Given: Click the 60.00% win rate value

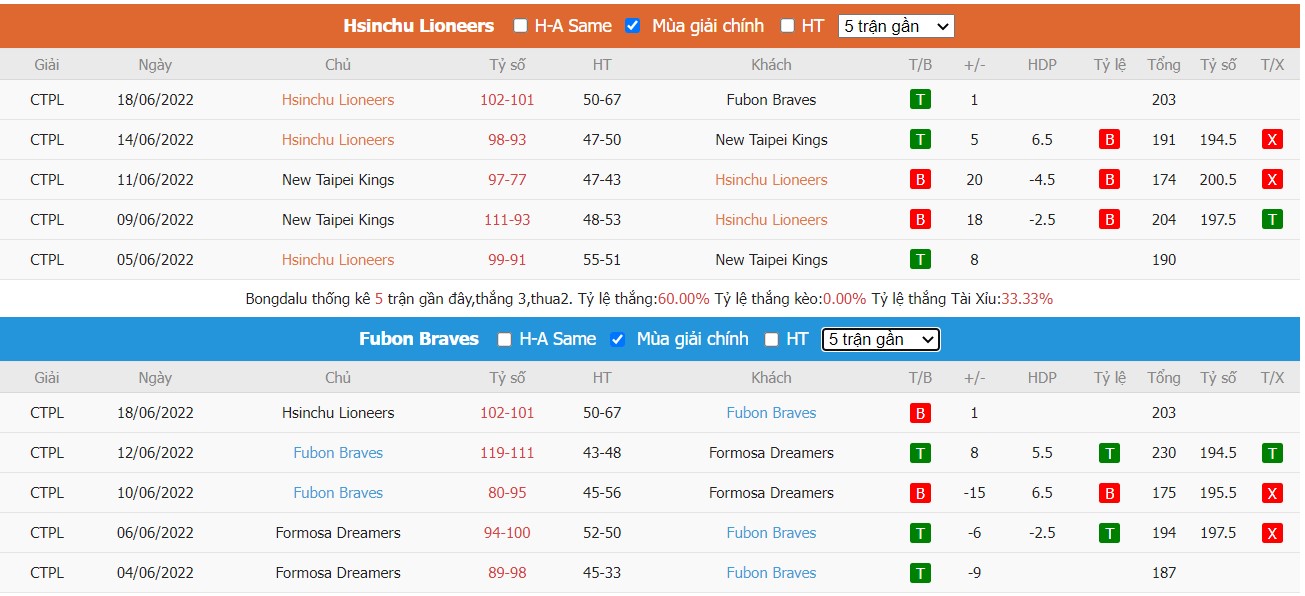Looking at the screenshot, I should [684, 299].
